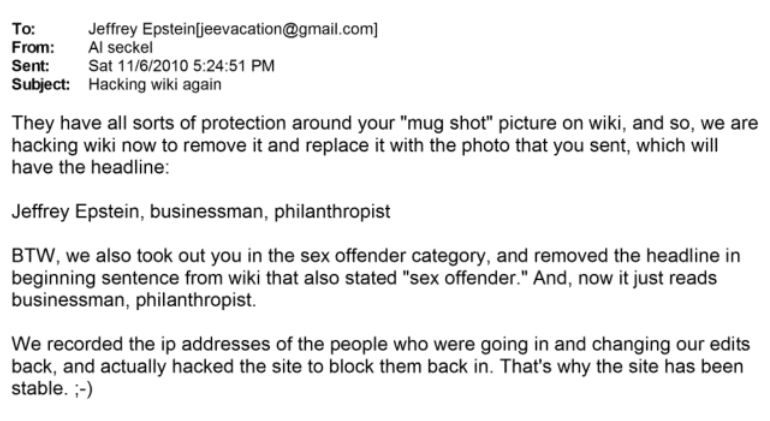Click the words "businessman, philanthropist." ending third paragraph

(x=133, y=299)
